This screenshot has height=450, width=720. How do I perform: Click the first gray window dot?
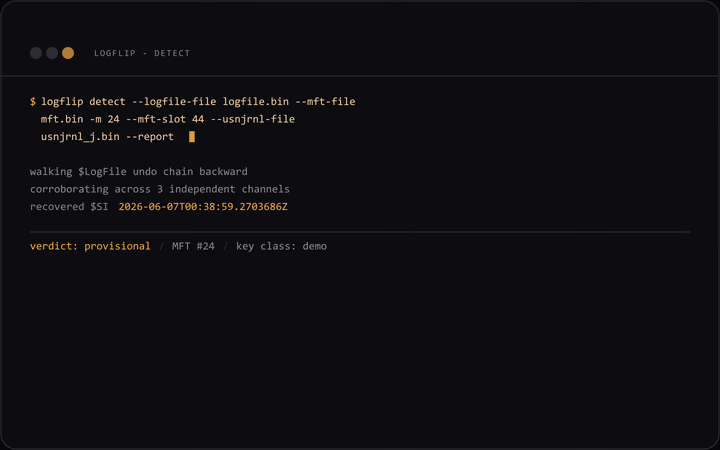tap(36, 53)
